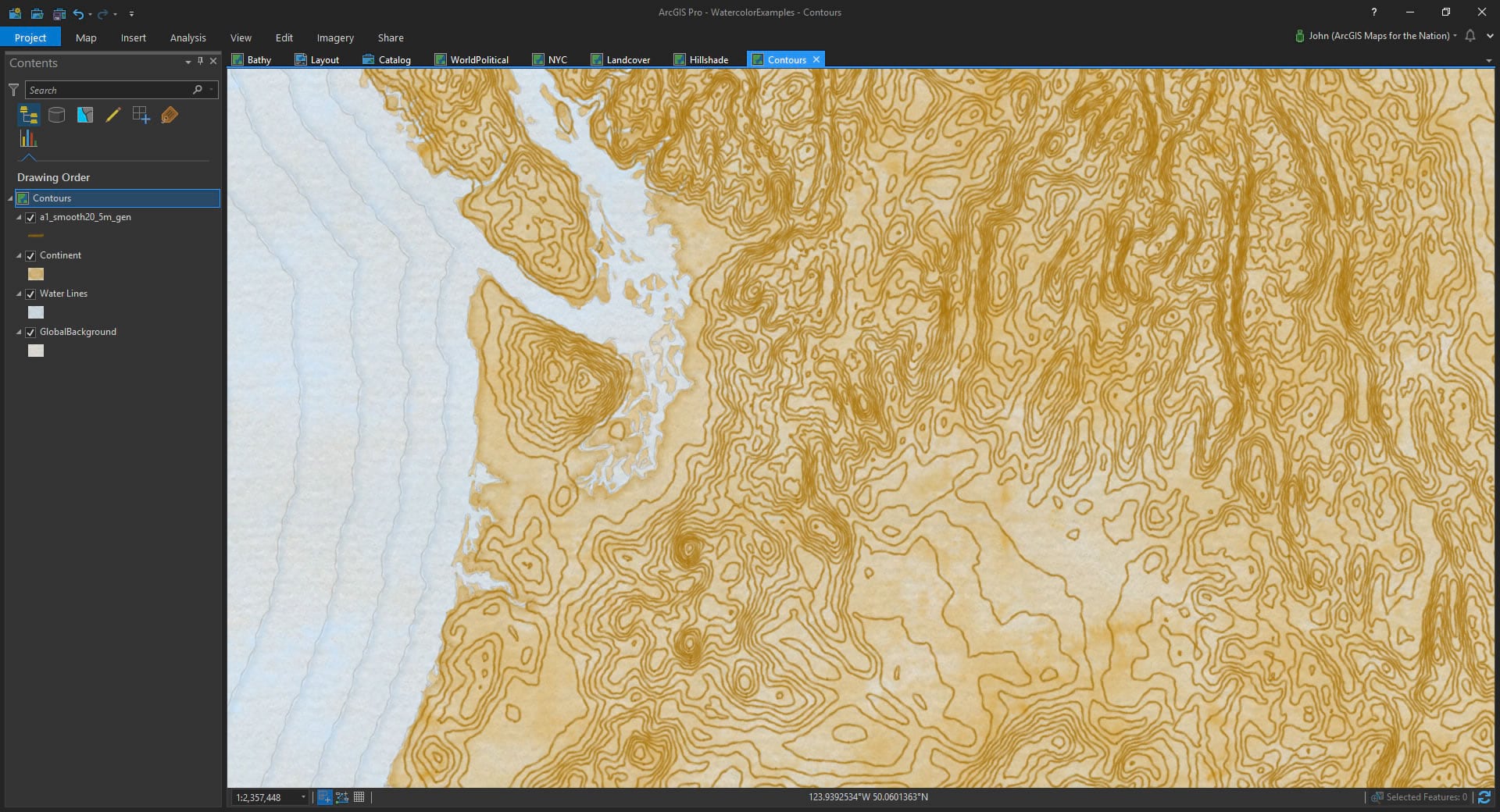Viewport: 1500px width, 812px height.
Task: Switch to the Catalog view tab
Action: [x=387, y=59]
